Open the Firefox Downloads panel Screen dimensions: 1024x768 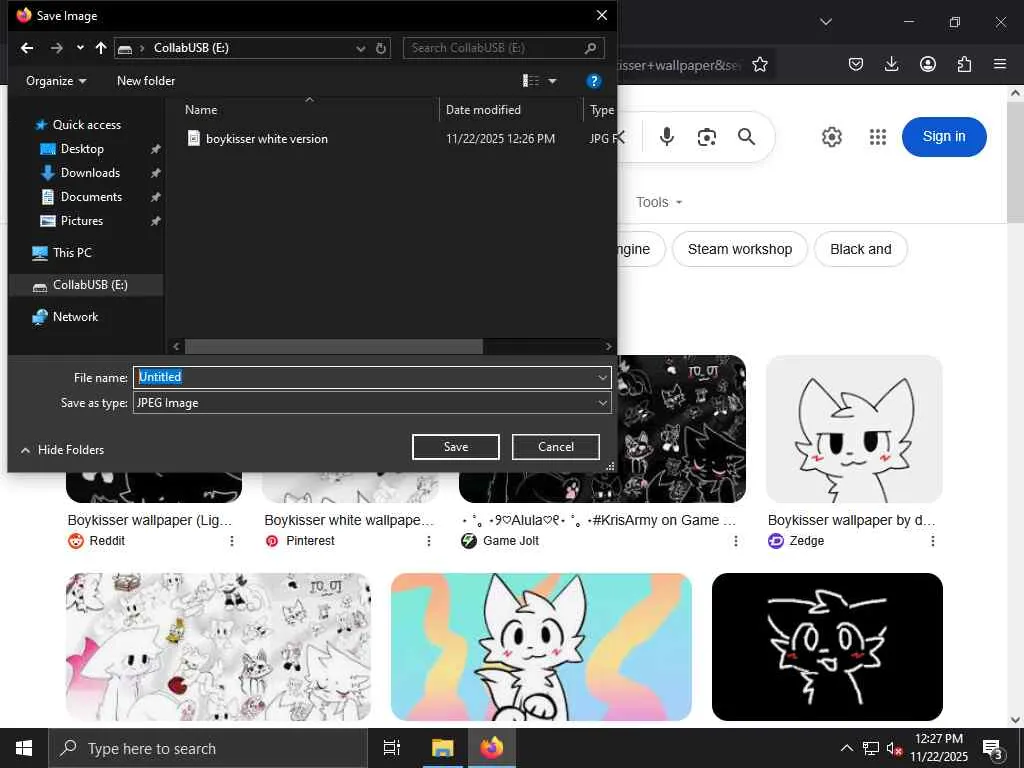(x=891, y=64)
